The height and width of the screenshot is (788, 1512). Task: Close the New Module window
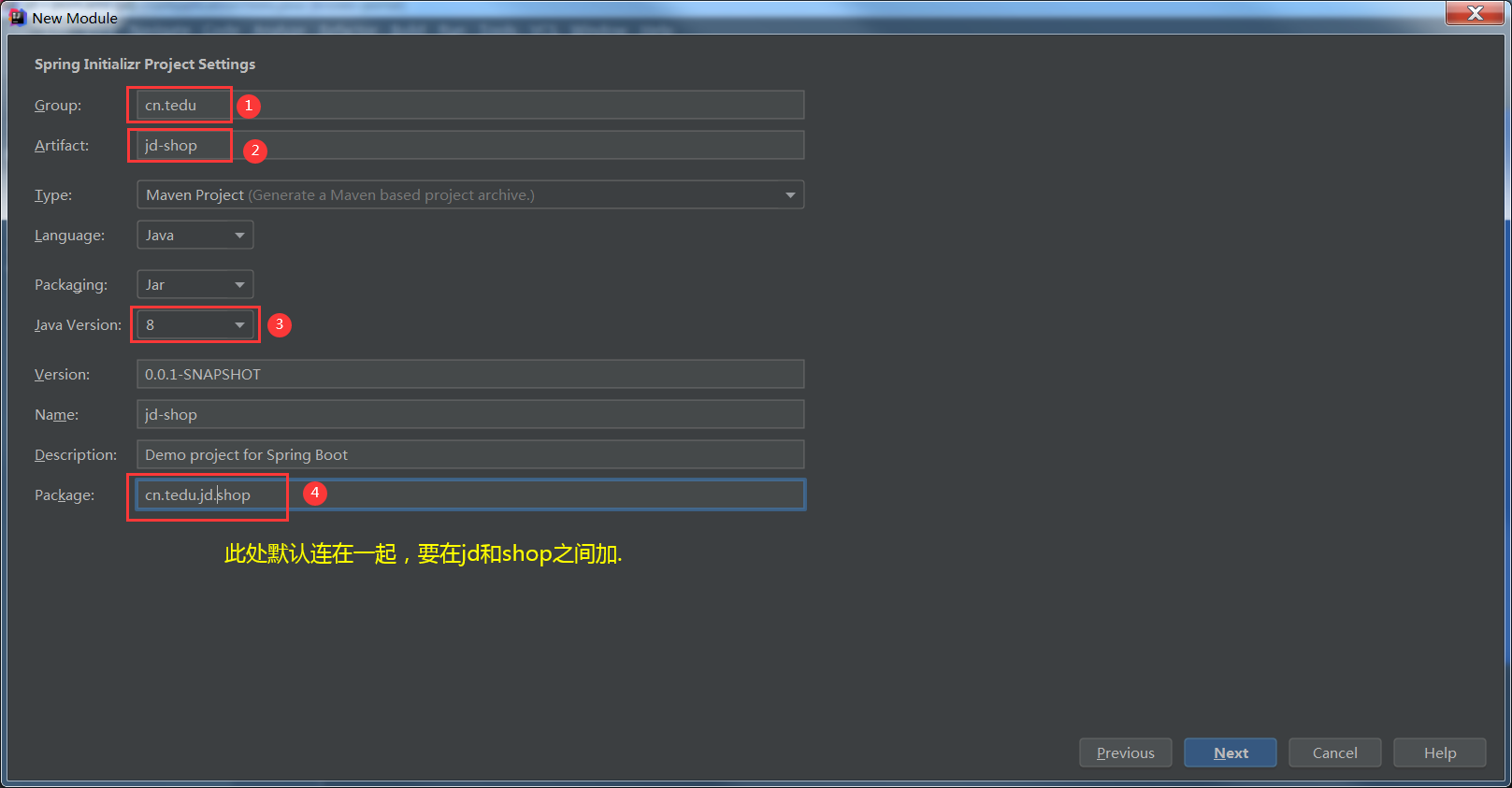click(x=1476, y=13)
